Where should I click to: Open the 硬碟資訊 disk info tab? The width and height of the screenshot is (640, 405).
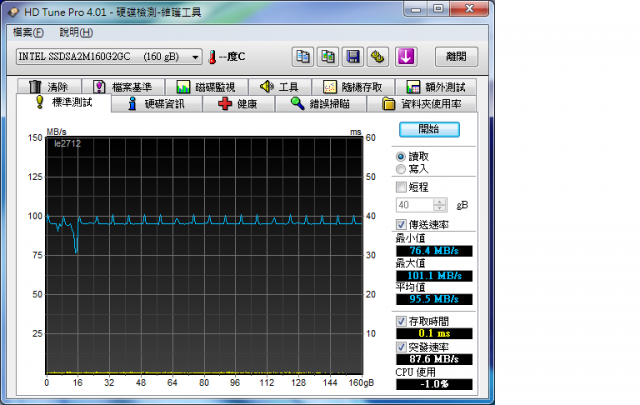(157, 104)
